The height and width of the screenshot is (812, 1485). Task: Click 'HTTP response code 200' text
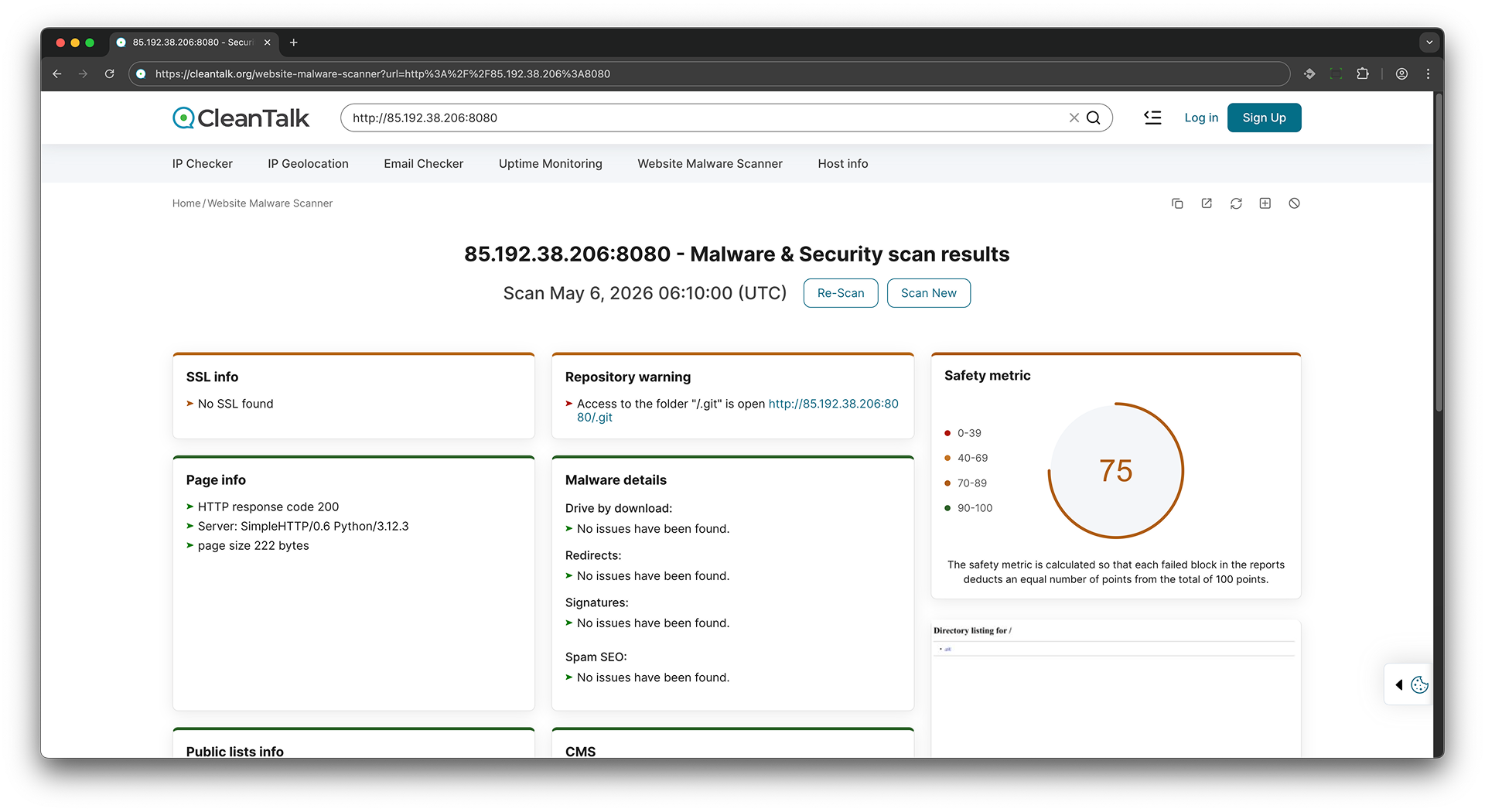pos(268,507)
